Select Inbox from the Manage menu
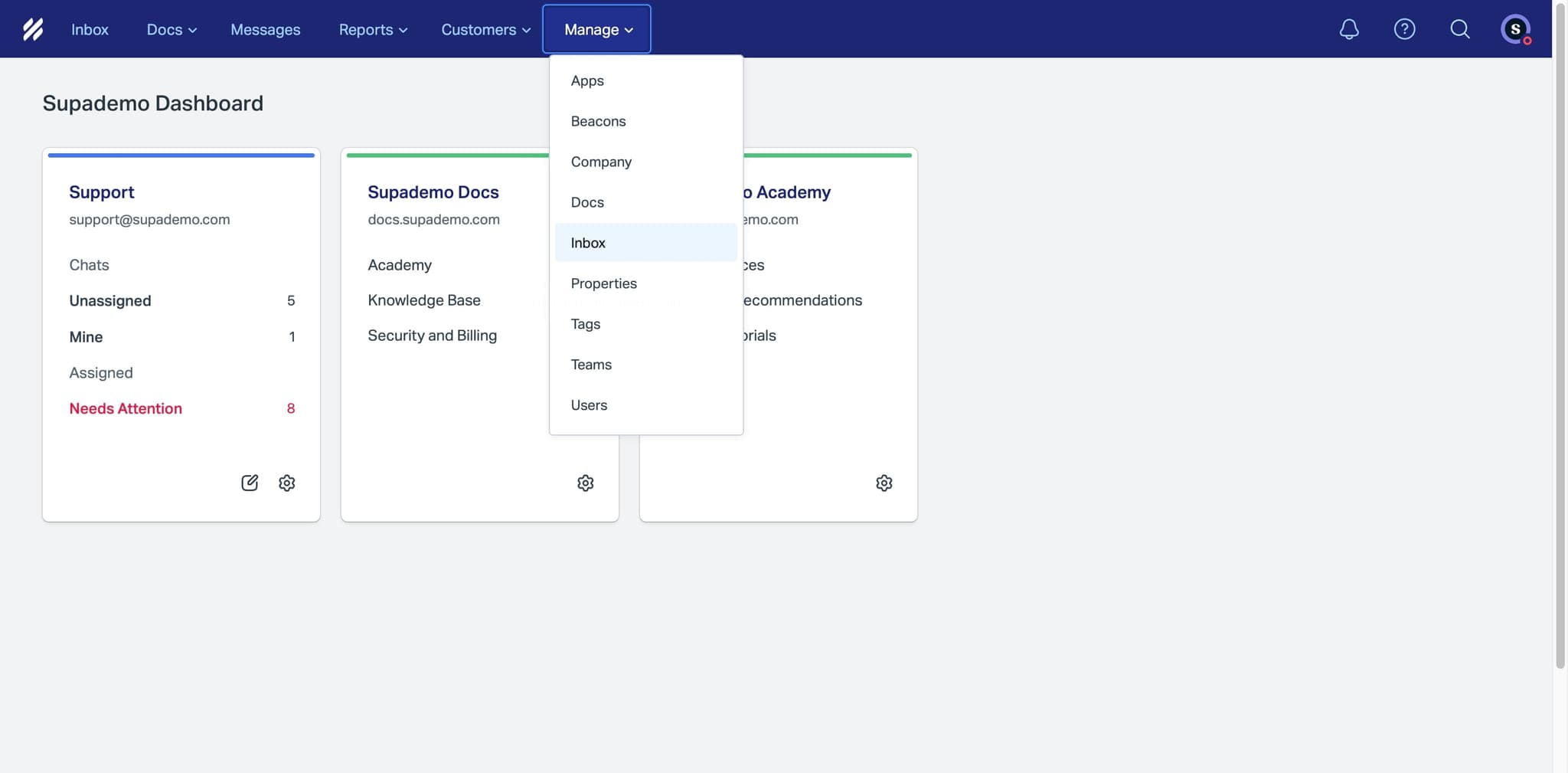Screen dimensions: 1568x773 click(587, 242)
